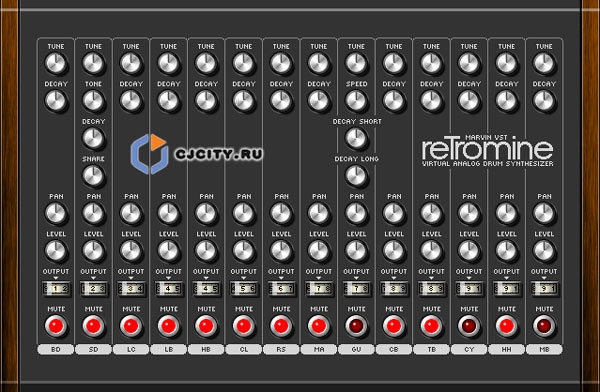Click the SD channel Tone knob
The width and height of the screenshot is (600, 392).
pos(93,100)
